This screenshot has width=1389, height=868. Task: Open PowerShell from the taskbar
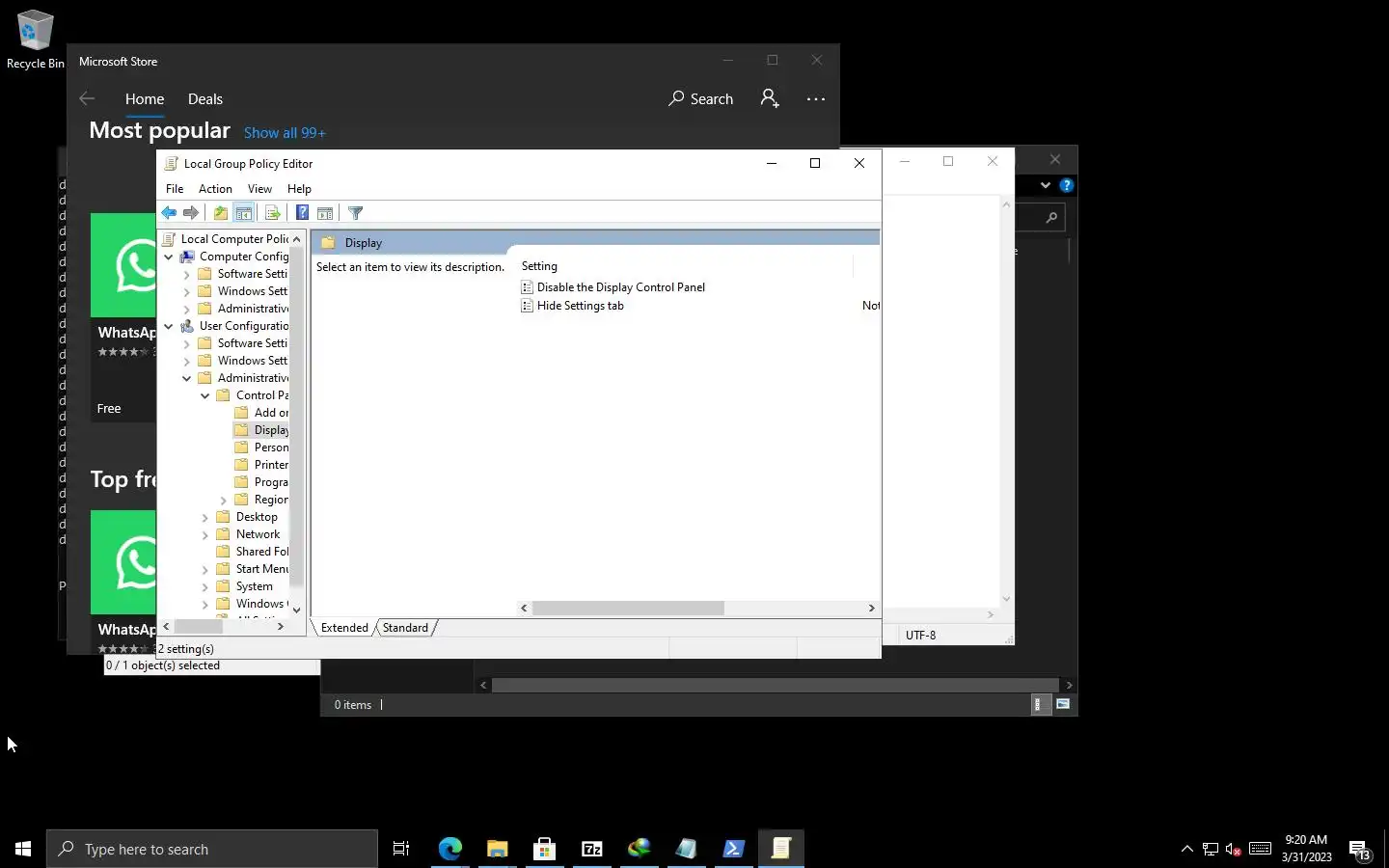734,849
